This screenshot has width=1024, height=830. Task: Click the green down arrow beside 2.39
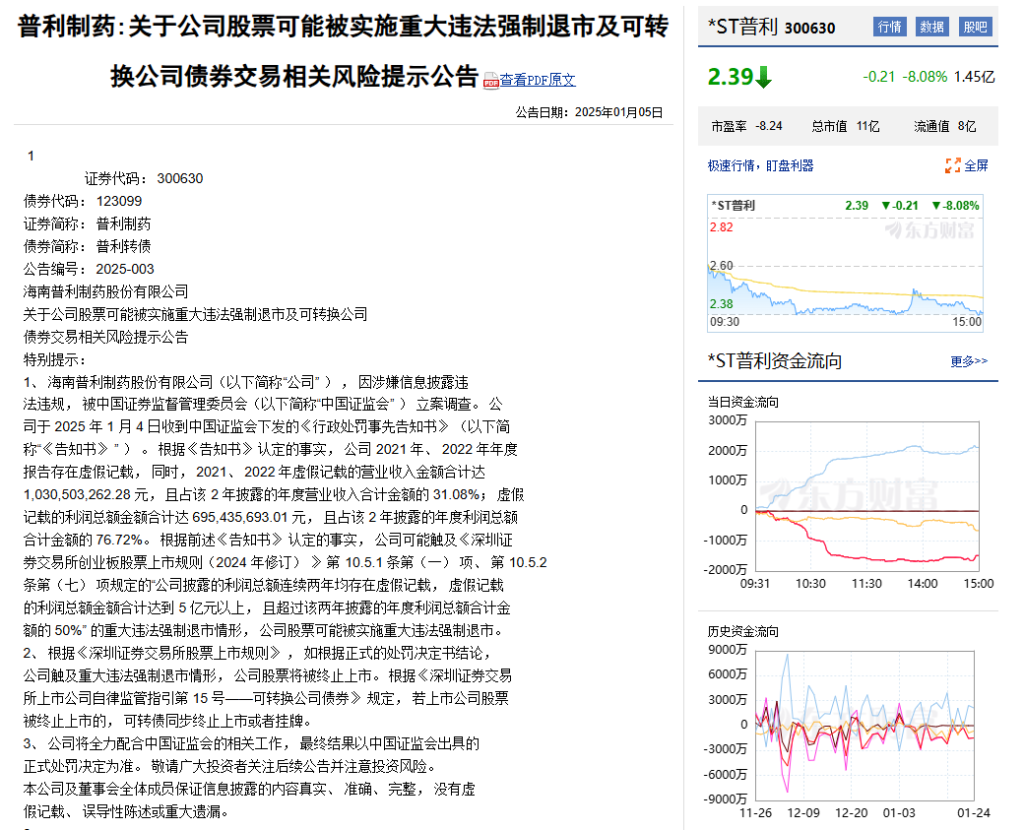pos(763,78)
